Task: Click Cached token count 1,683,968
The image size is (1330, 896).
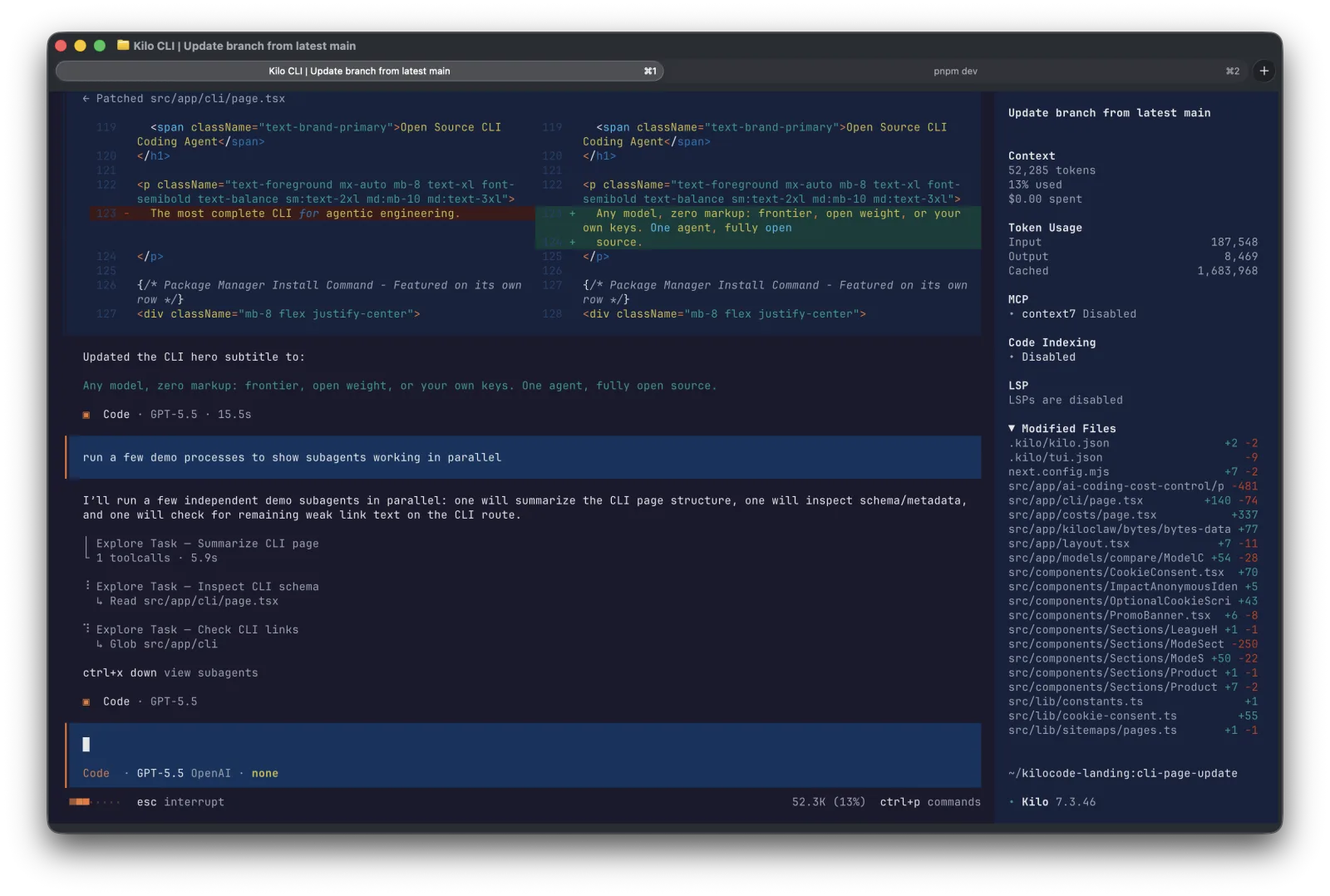Action: (x=1227, y=271)
